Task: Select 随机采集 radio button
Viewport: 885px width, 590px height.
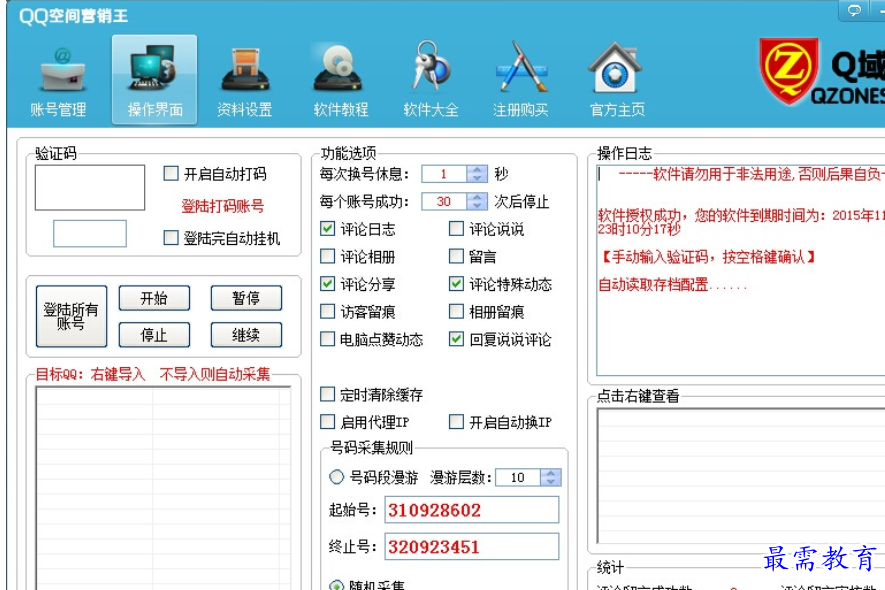Action: click(x=336, y=585)
